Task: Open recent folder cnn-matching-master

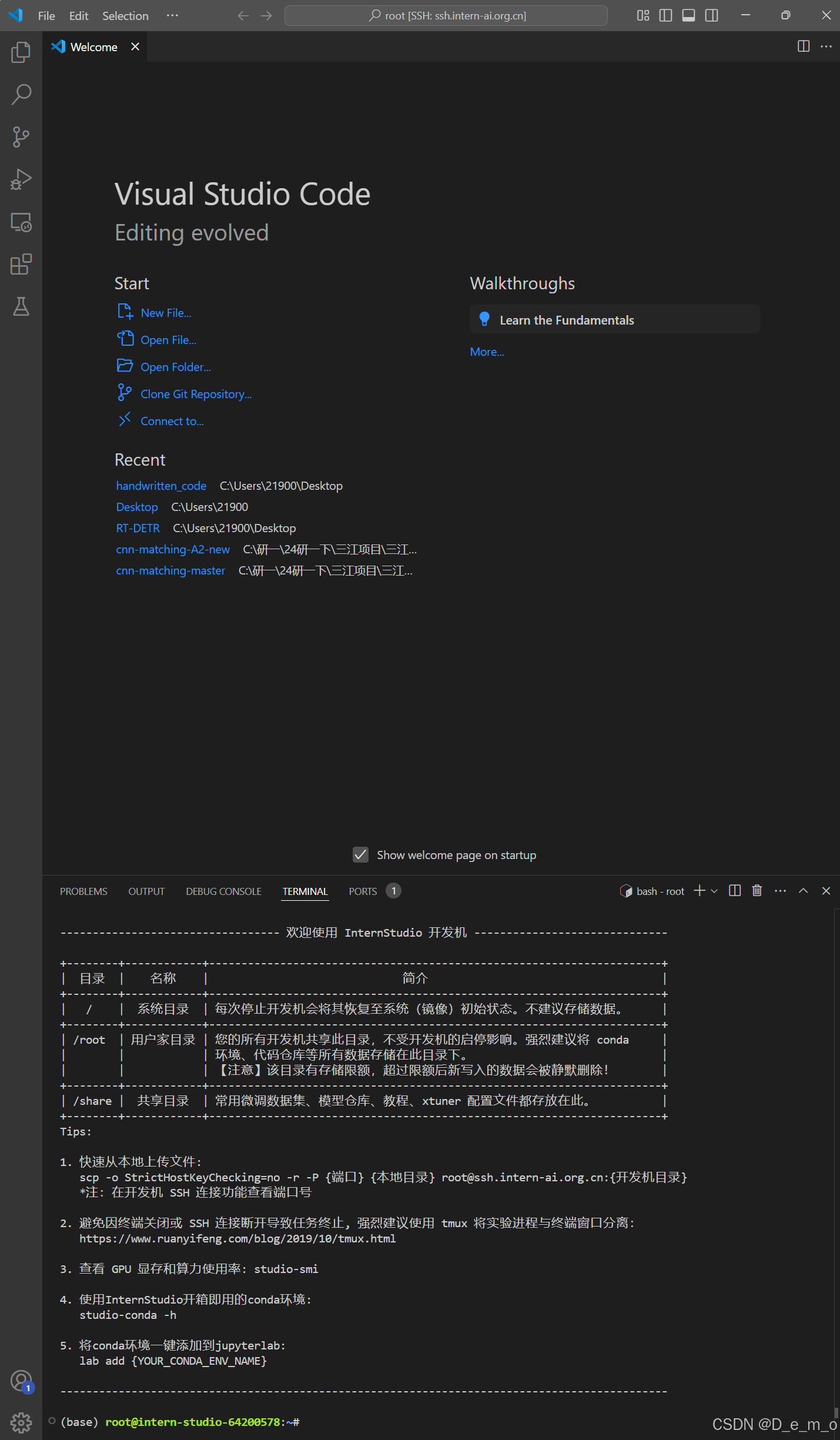Action: click(170, 570)
